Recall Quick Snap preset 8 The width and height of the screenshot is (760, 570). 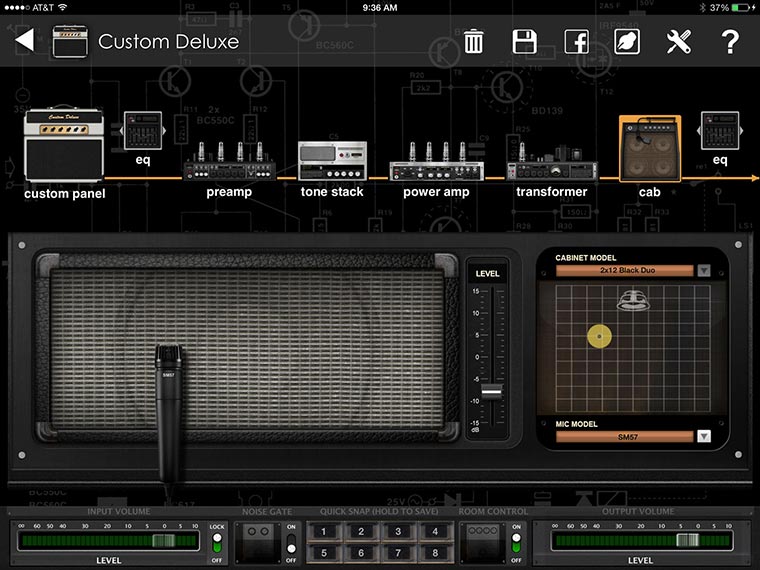[435, 553]
